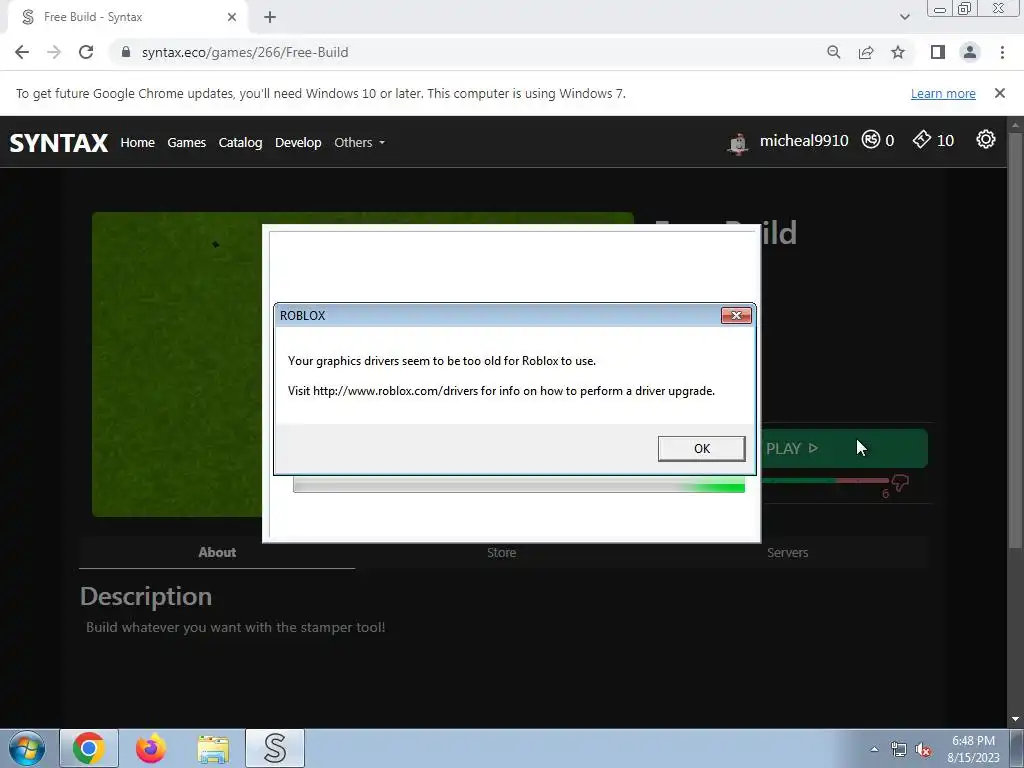Switch to the Store tab
The height and width of the screenshot is (768, 1024).
[502, 552]
